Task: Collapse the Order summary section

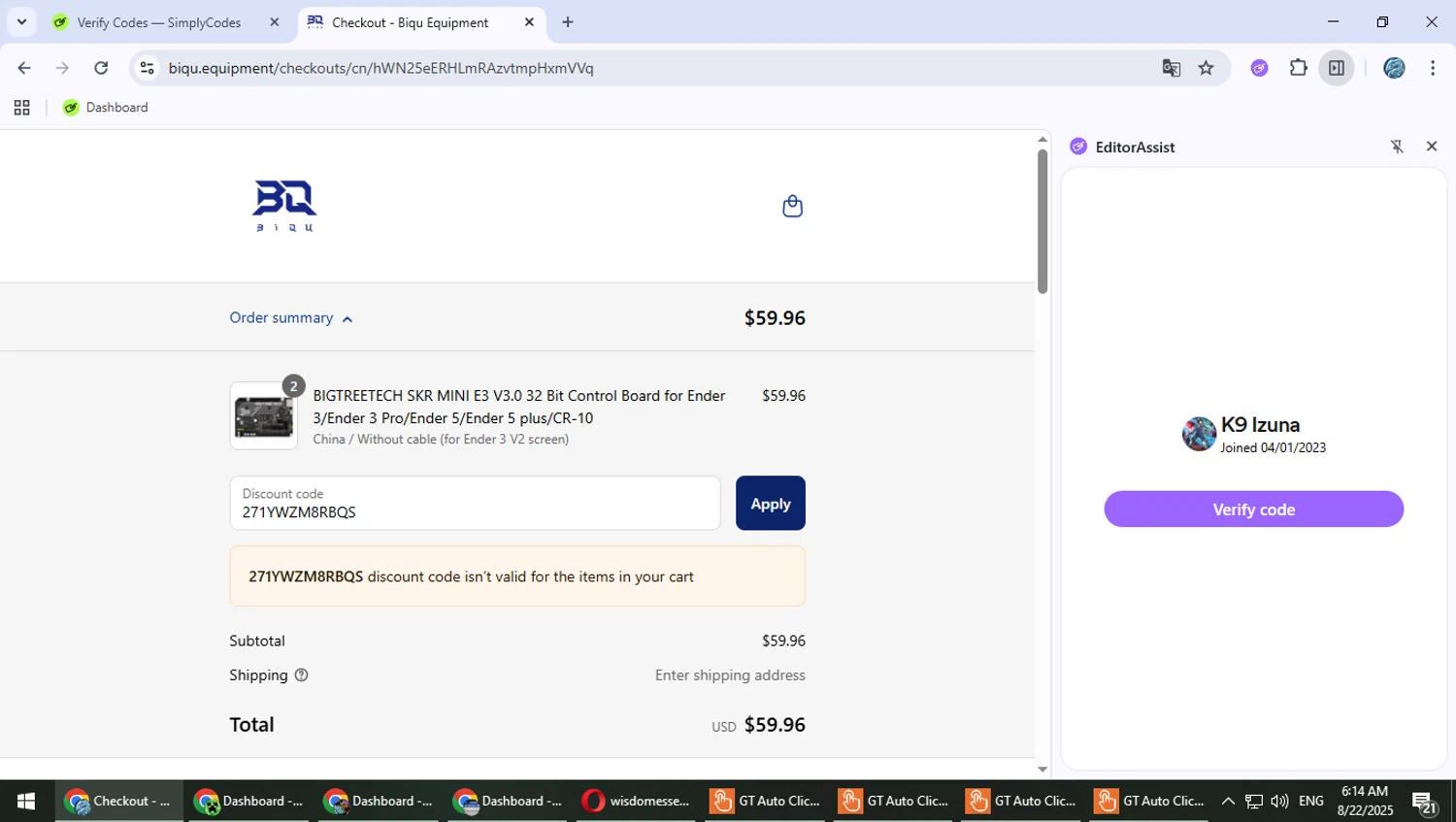Action: (290, 318)
